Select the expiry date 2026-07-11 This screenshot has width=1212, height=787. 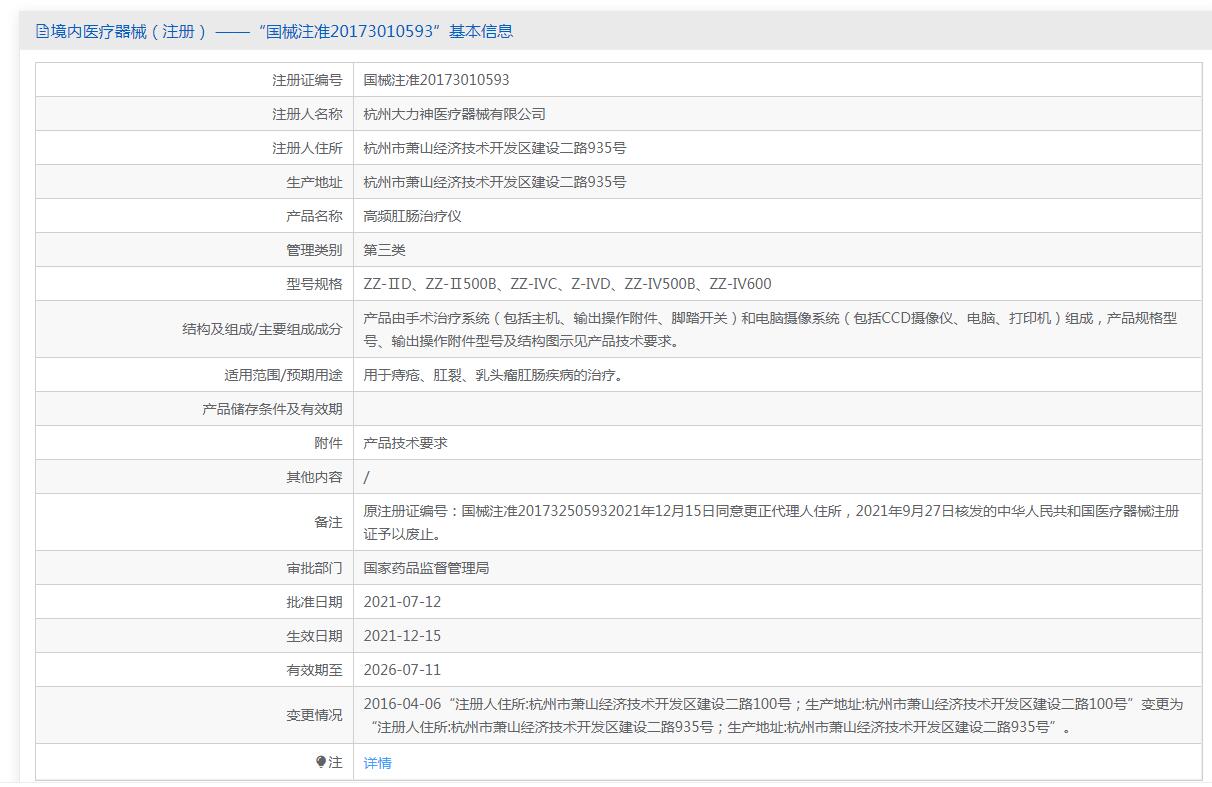(x=402, y=670)
